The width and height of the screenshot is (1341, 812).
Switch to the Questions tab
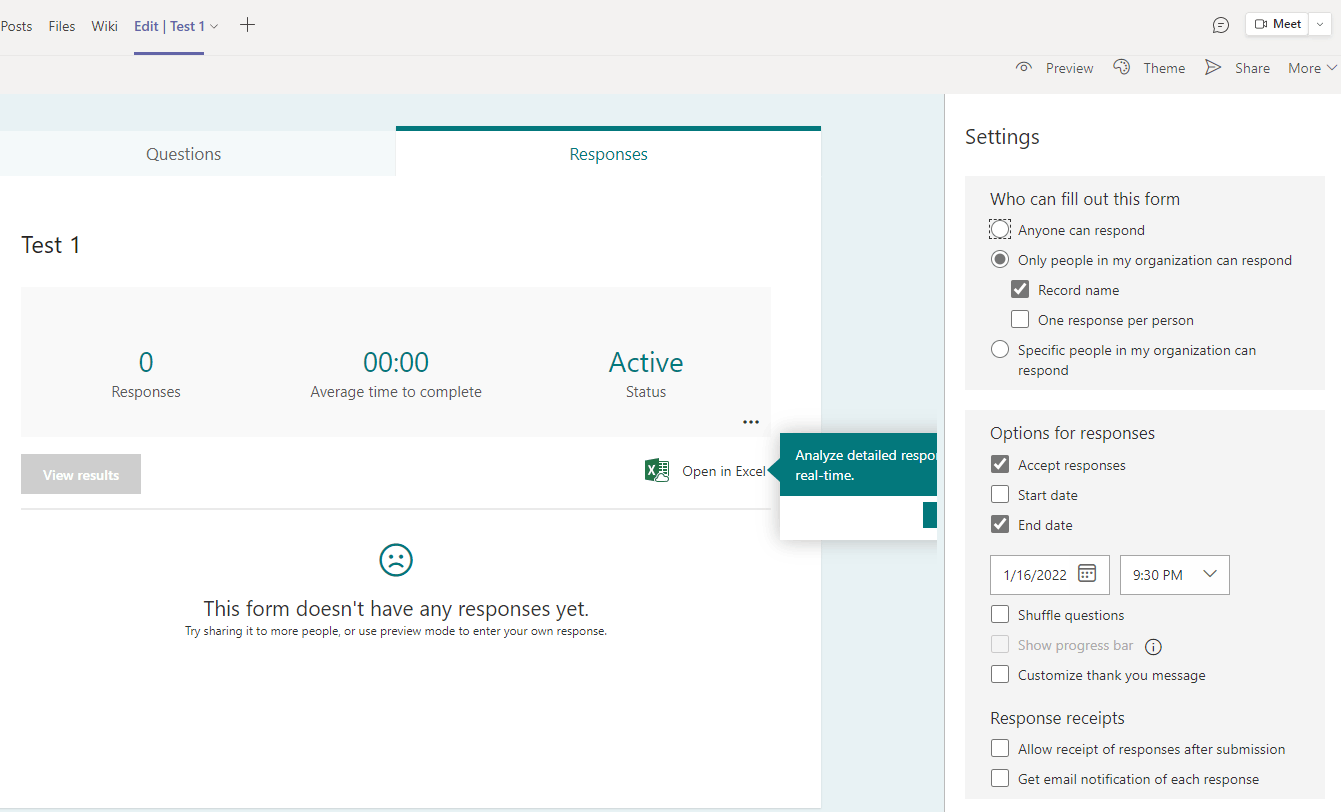(184, 154)
